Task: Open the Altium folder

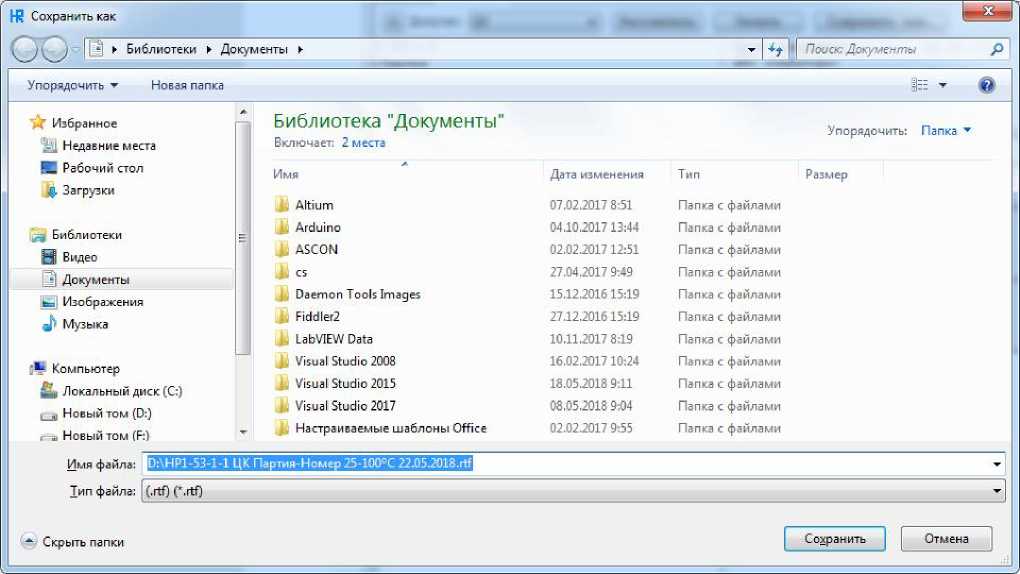Action: point(314,205)
